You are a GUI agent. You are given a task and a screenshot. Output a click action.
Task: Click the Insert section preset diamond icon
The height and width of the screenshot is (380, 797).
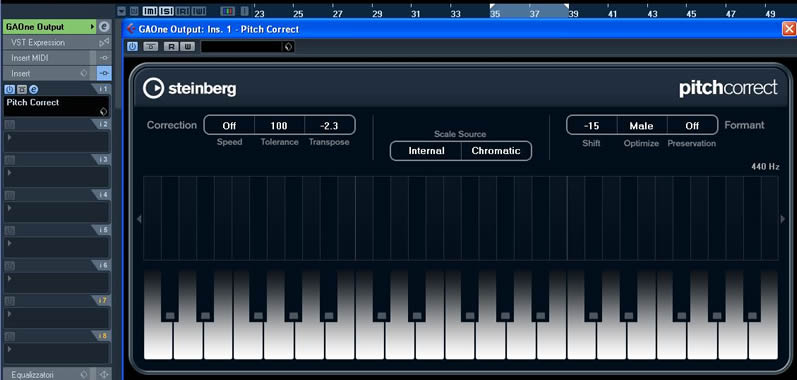[84, 73]
